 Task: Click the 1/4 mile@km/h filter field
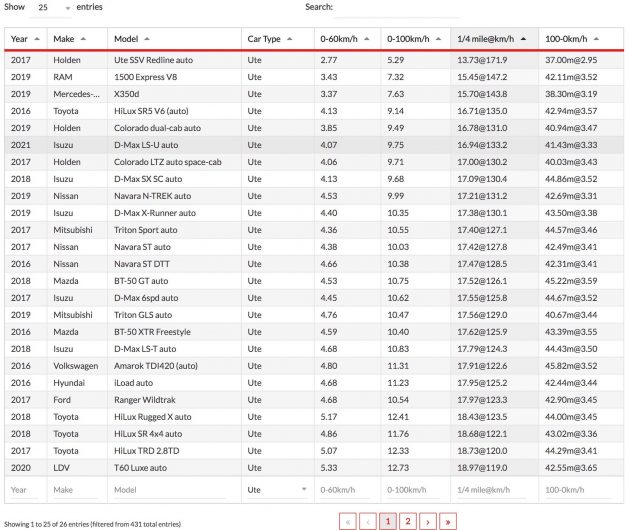pos(492,489)
